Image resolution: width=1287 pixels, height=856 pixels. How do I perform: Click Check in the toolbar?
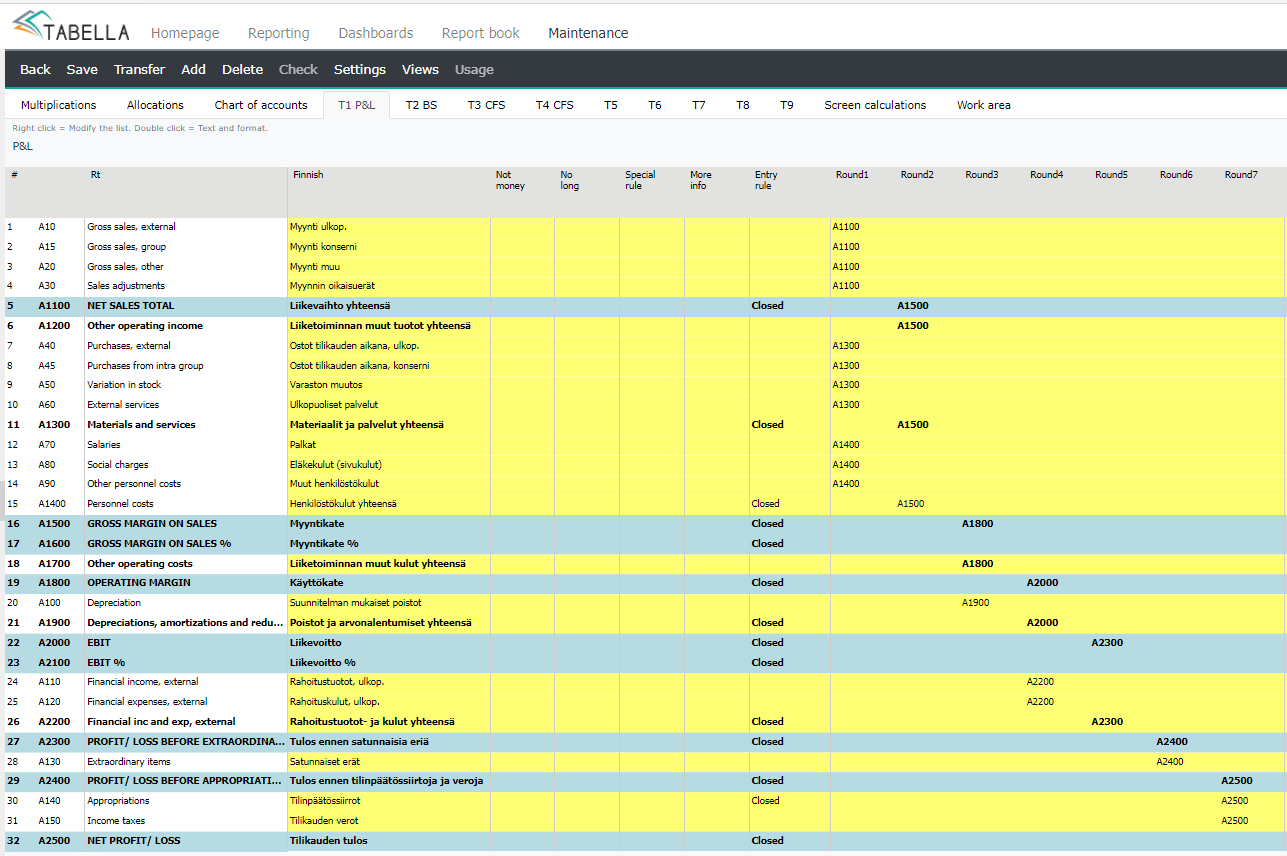pos(298,69)
